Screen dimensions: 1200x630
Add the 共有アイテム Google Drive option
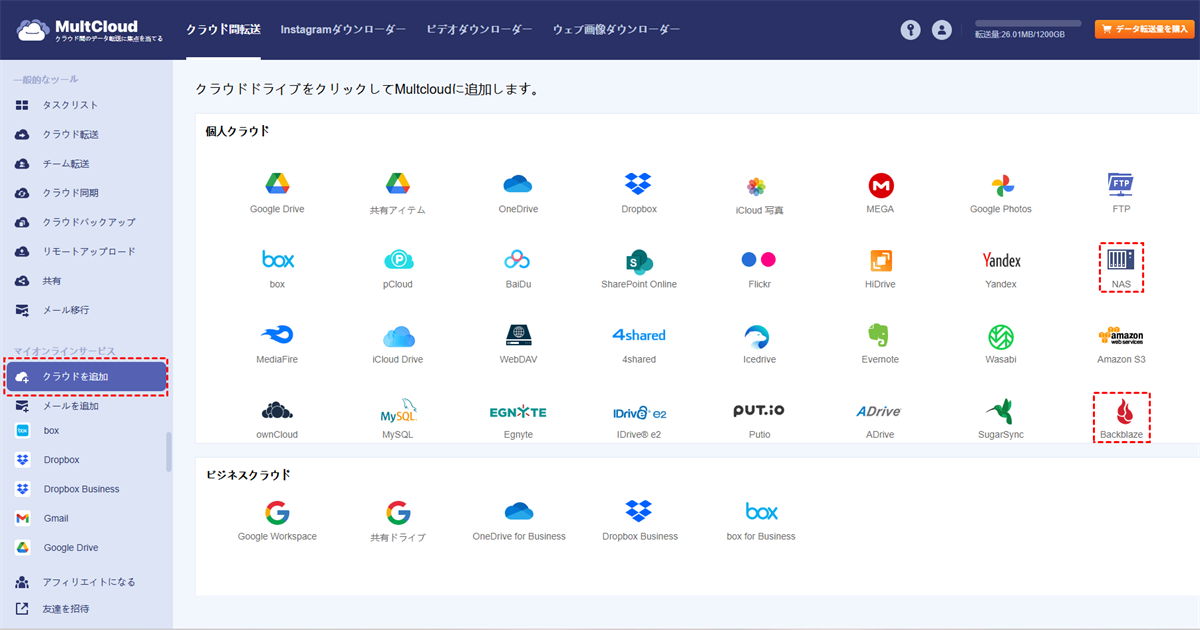(398, 185)
